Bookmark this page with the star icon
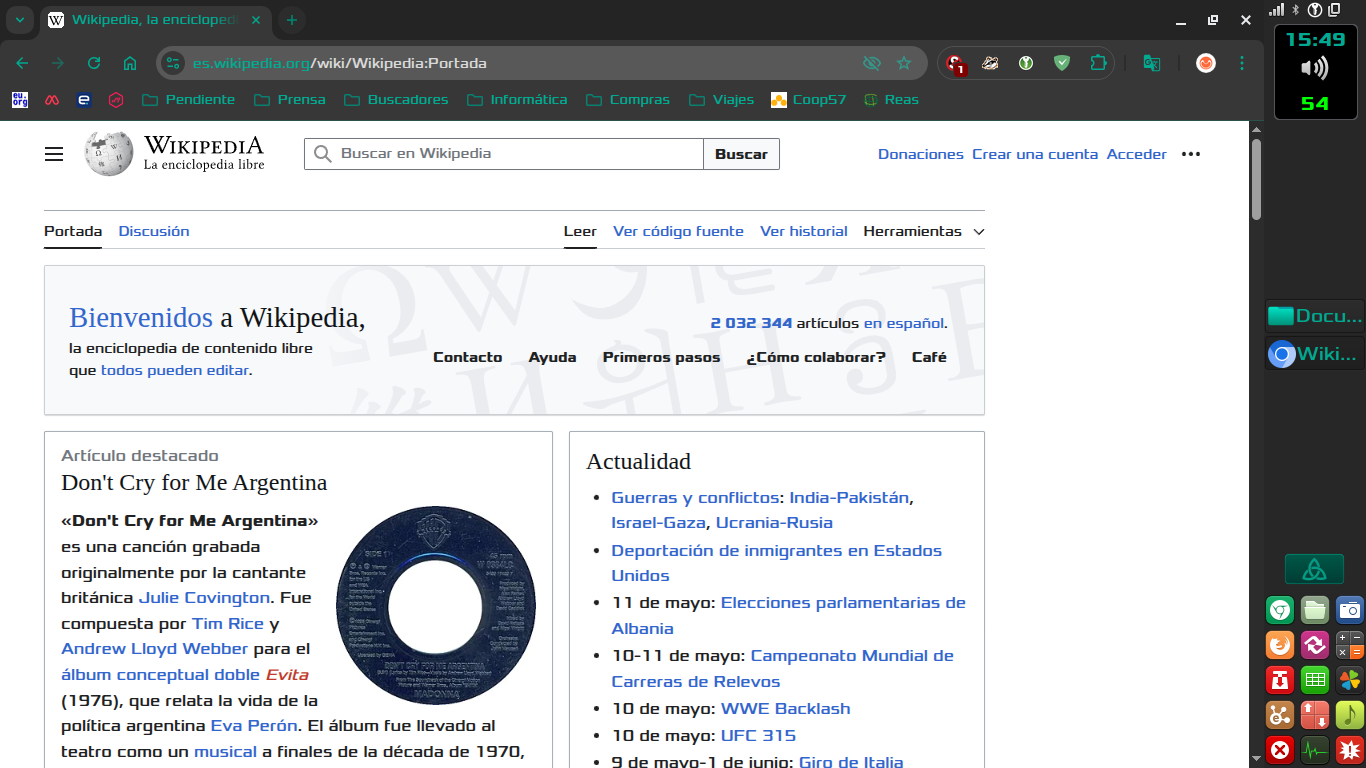This screenshot has width=1366, height=768. [904, 63]
